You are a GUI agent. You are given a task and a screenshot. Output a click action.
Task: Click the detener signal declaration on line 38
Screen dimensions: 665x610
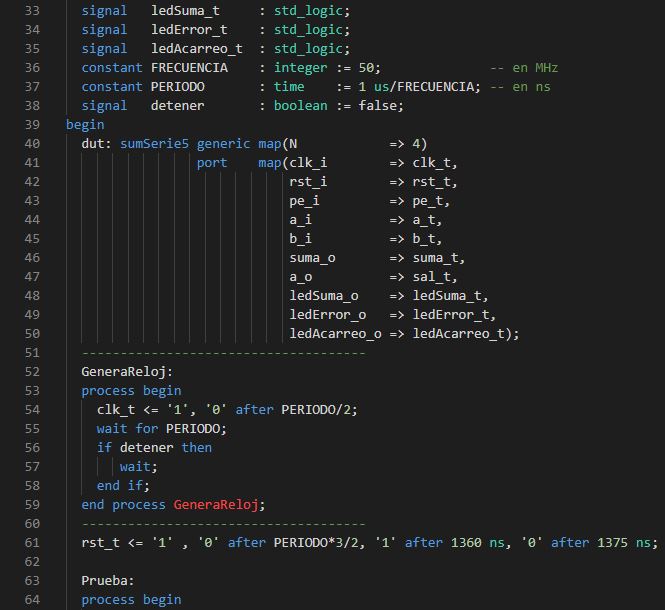click(177, 106)
